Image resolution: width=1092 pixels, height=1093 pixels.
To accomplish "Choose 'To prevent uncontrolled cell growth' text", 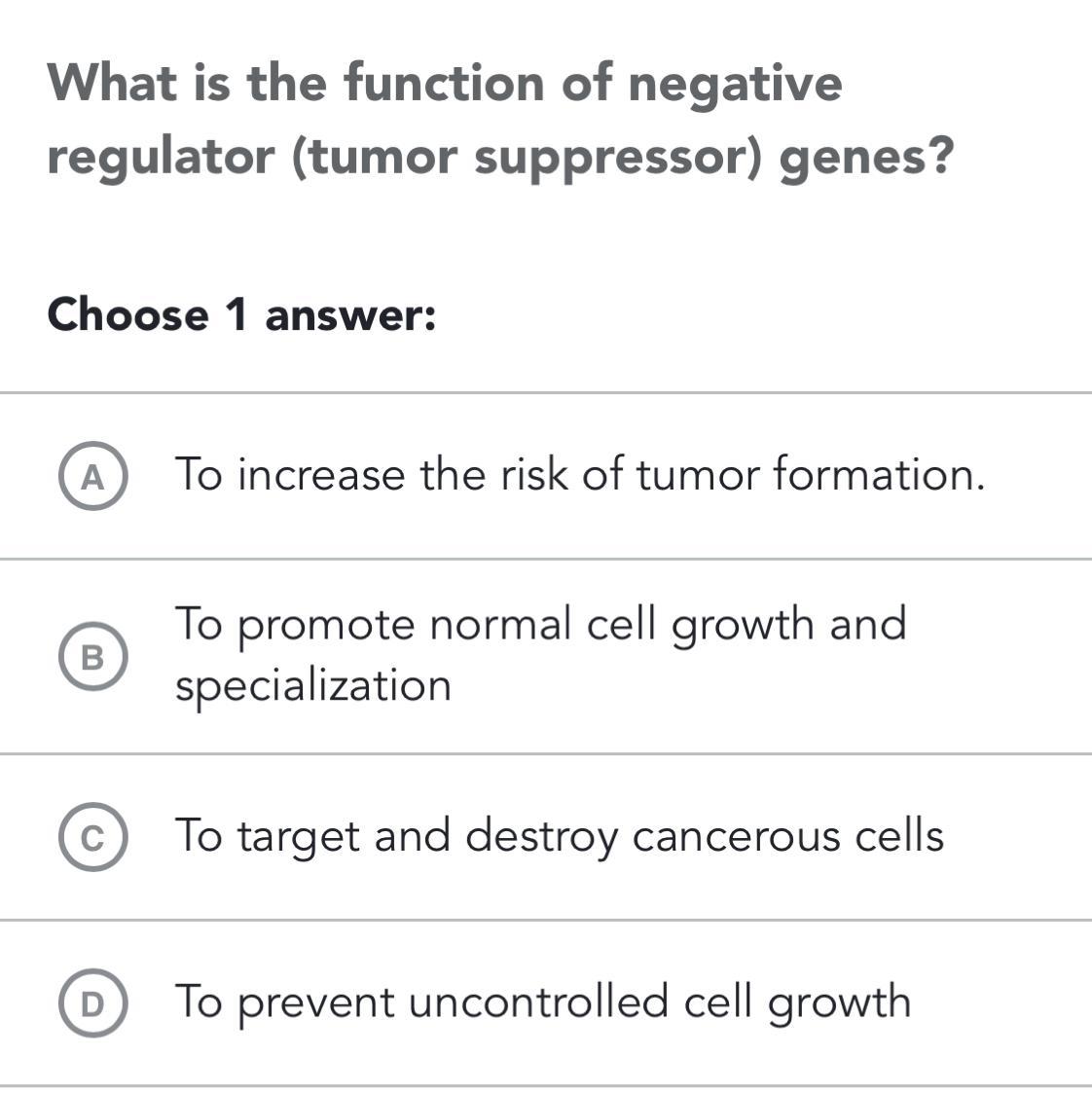I will click(x=543, y=1002).
